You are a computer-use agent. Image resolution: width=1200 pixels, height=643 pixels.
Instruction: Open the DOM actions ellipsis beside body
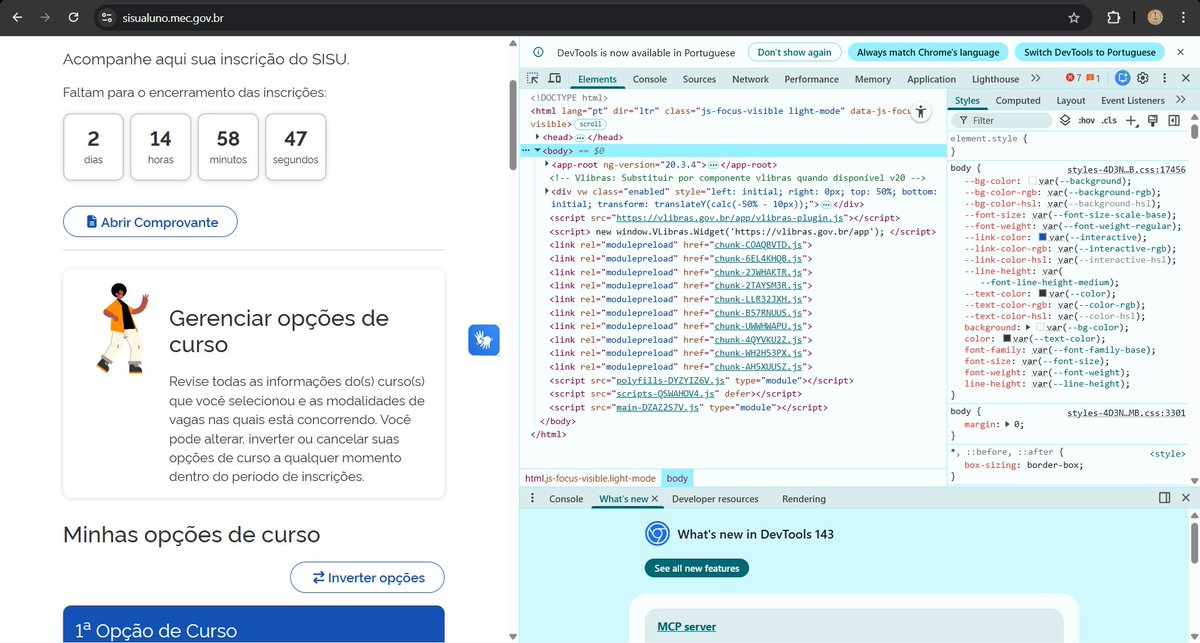point(526,150)
